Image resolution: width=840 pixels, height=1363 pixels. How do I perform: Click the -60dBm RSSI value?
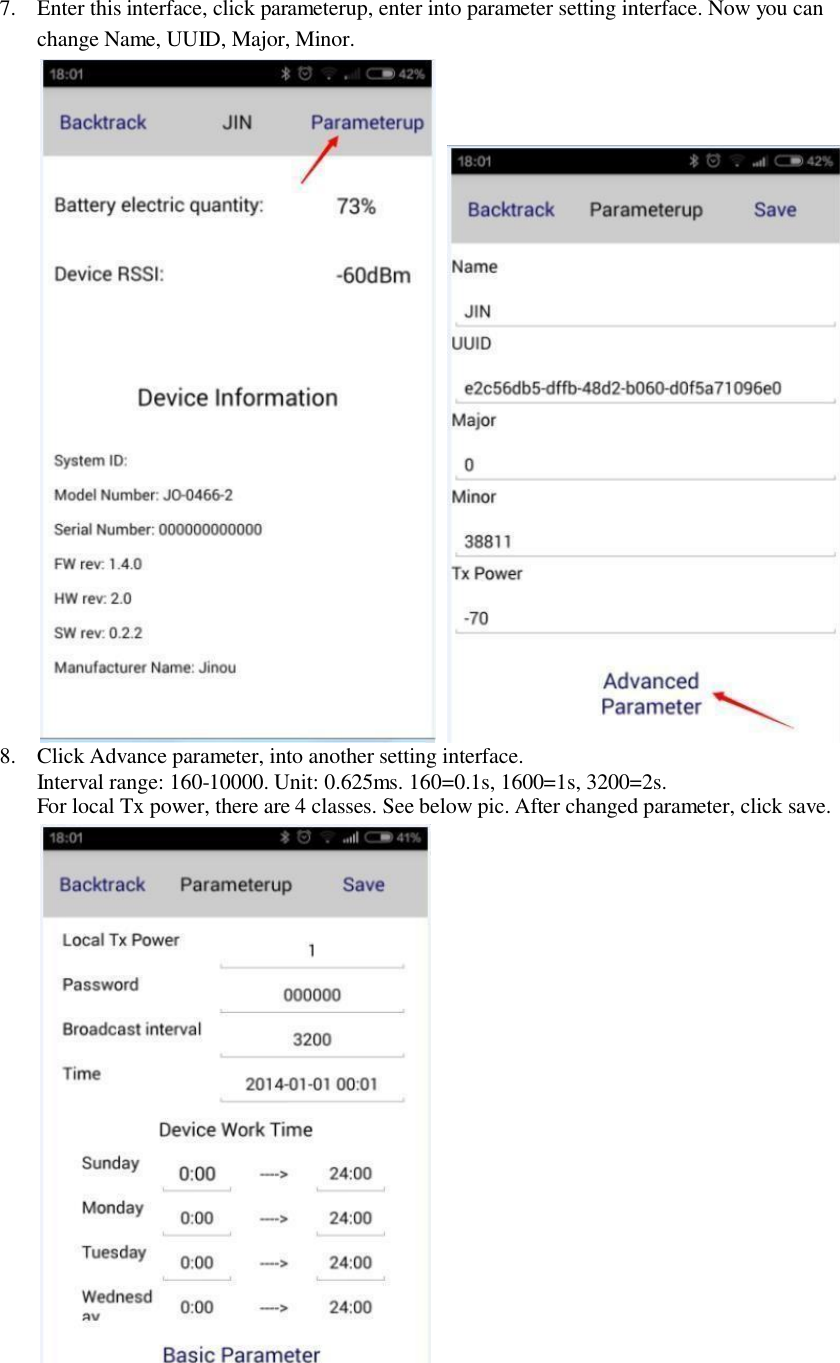pyautogui.click(x=372, y=275)
